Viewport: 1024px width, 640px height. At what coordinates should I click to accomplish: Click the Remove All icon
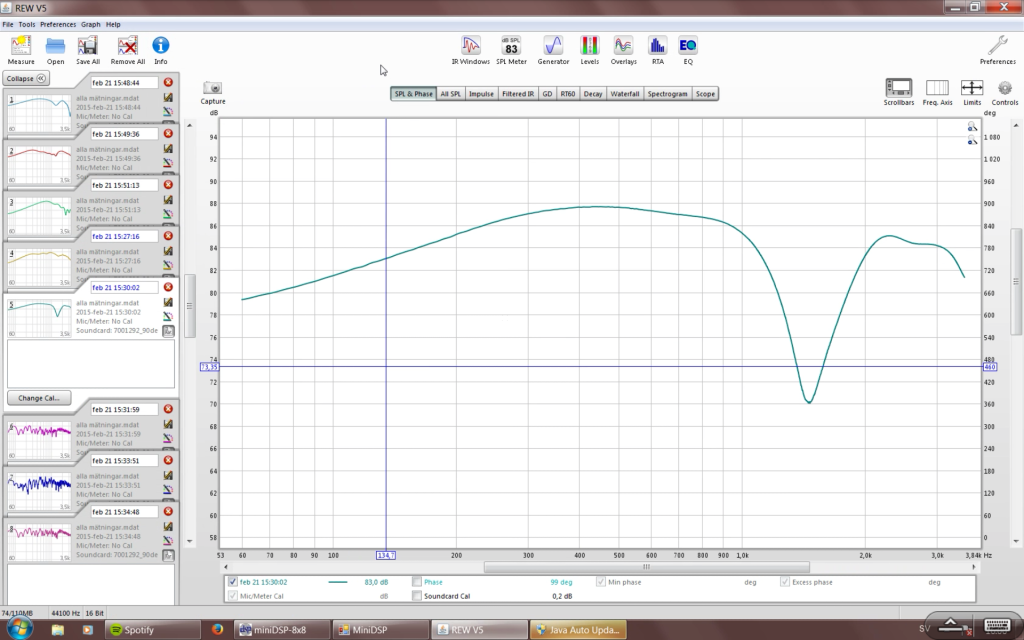click(127, 50)
